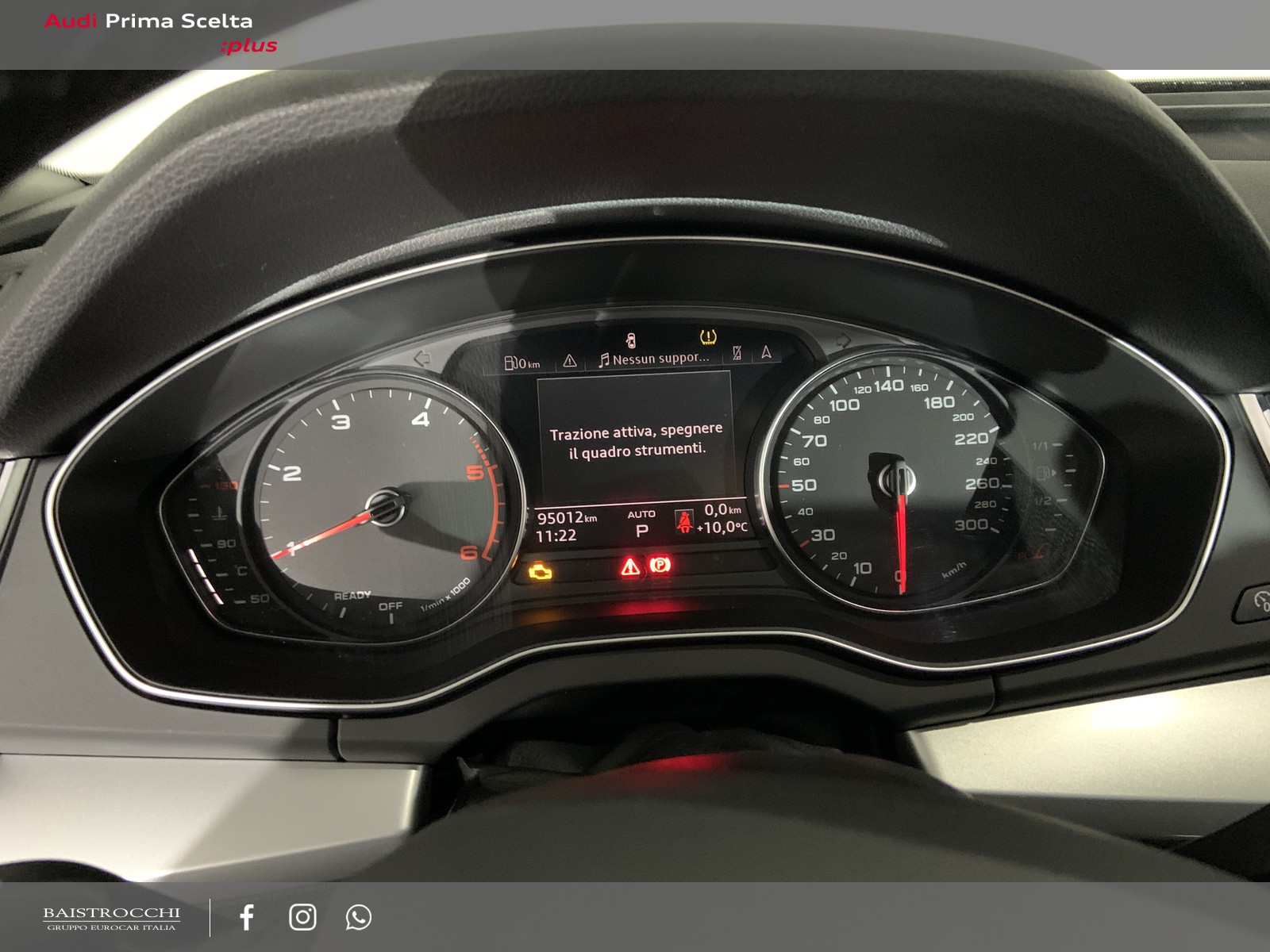
Task: Tap the WhatsApp icon
Action: [x=358, y=917]
